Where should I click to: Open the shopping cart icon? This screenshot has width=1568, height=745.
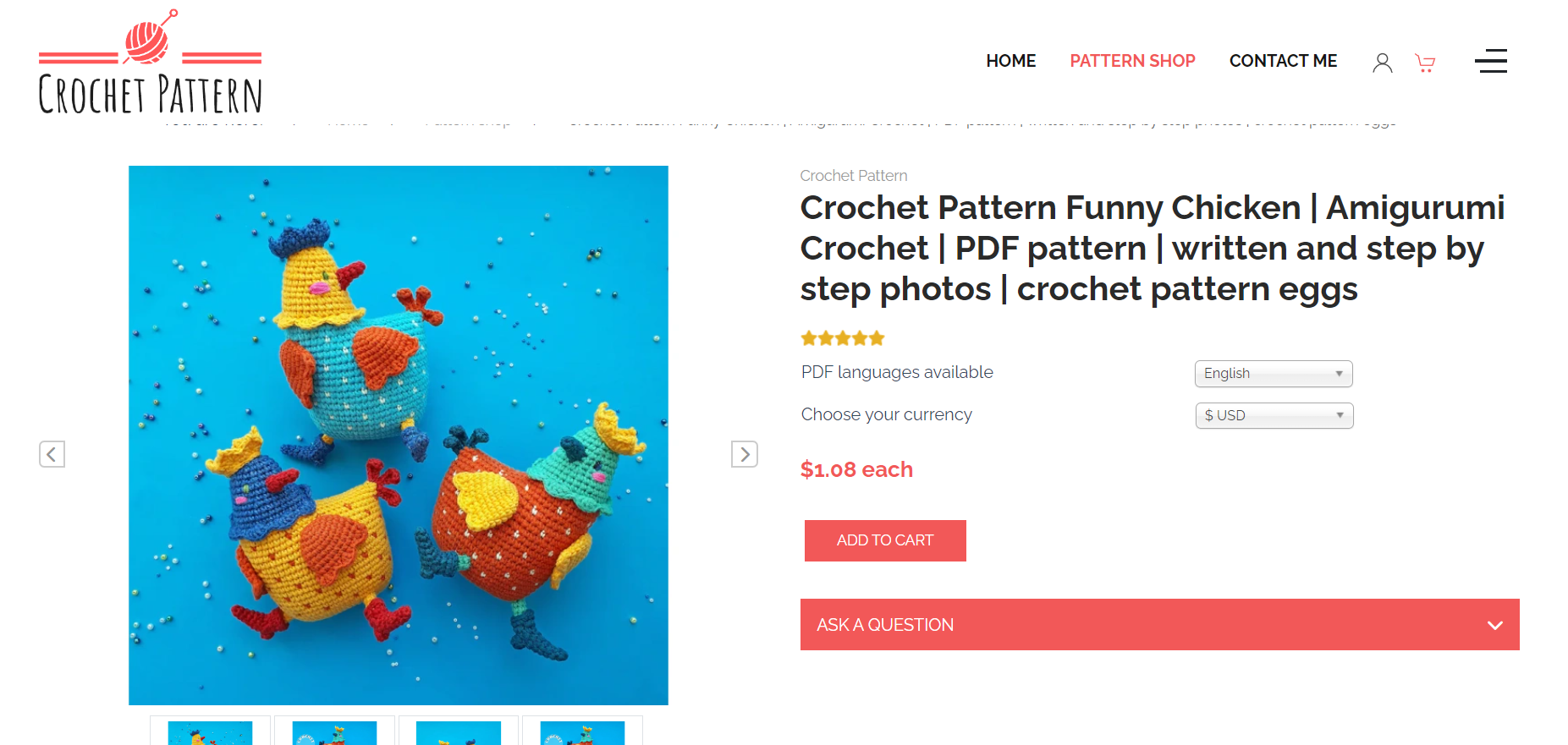point(1425,63)
